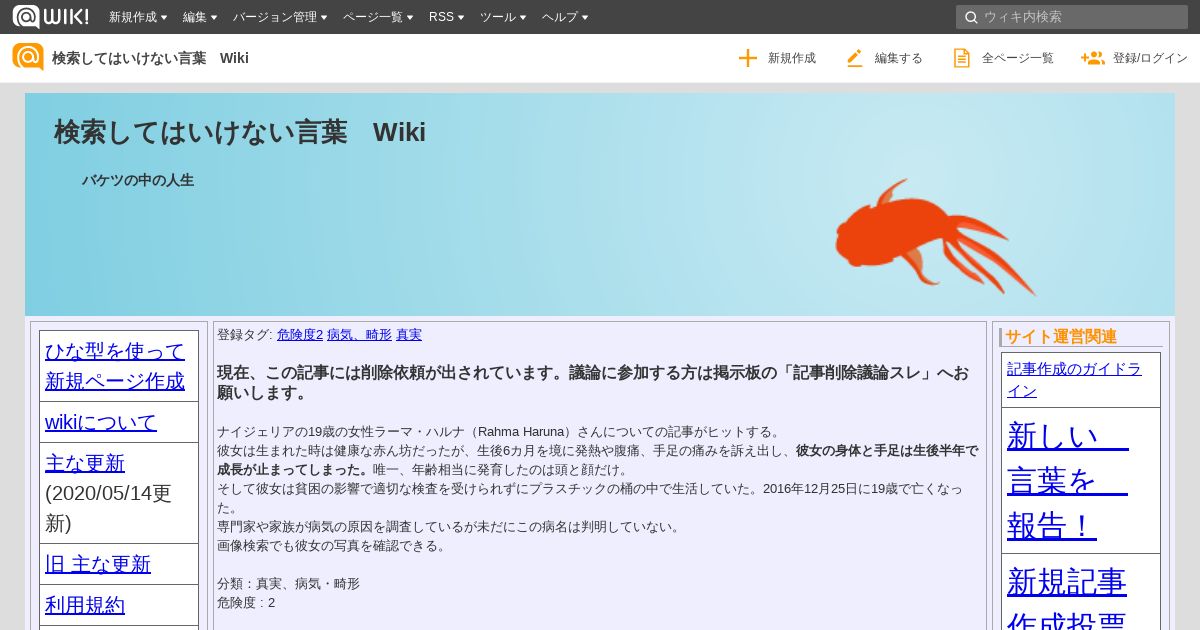Open the 編集 dropdown menu

[200, 17]
